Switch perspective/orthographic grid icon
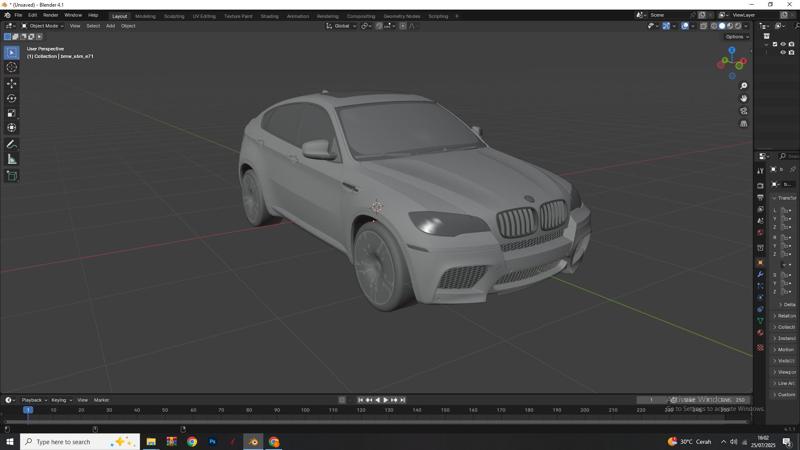 coord(743,124)
